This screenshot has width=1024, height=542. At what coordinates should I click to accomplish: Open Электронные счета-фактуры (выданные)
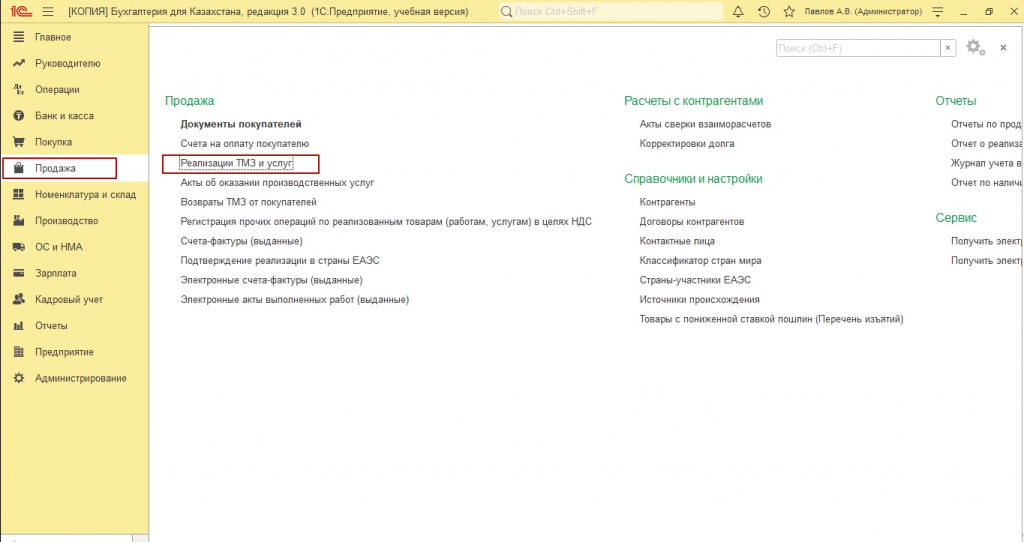tap(272, 280)
